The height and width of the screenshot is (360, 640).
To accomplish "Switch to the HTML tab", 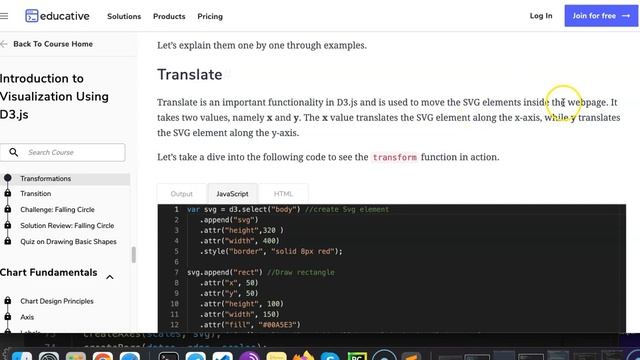I will [283, 194].
